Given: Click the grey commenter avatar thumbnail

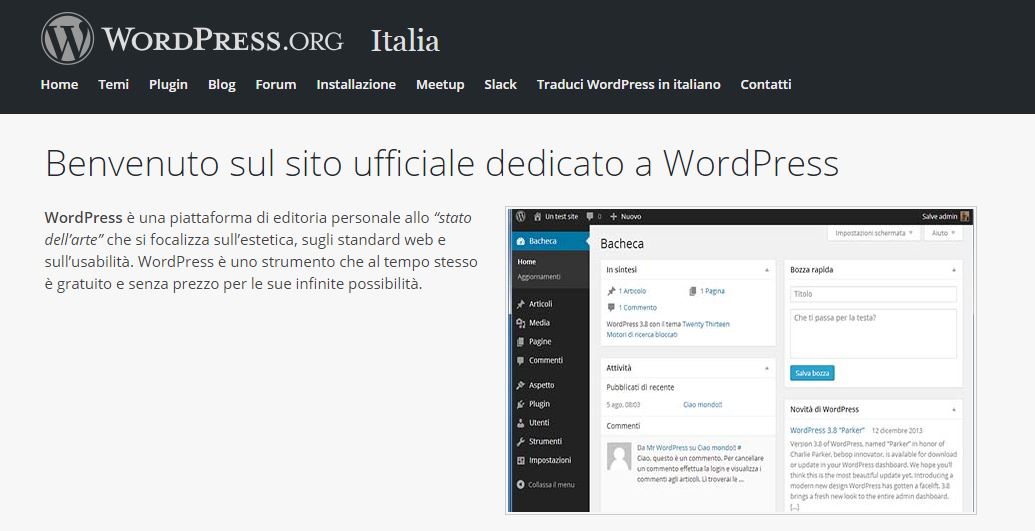Looking at the screenshot, I should tap(618, 456).
